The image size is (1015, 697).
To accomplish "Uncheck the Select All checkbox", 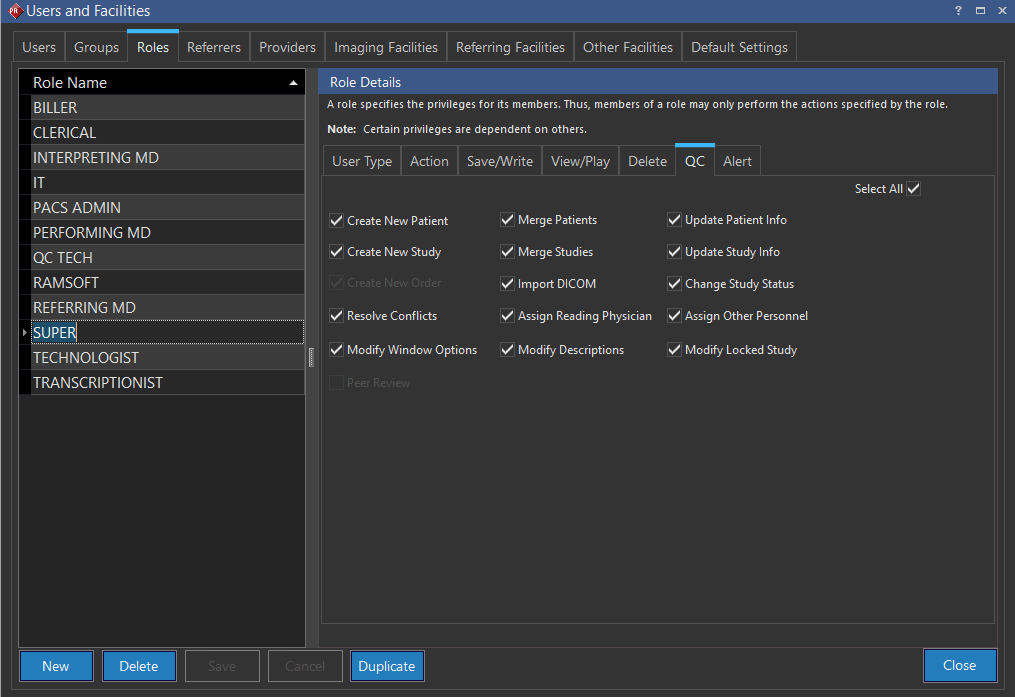I will (x=913, y=189).
